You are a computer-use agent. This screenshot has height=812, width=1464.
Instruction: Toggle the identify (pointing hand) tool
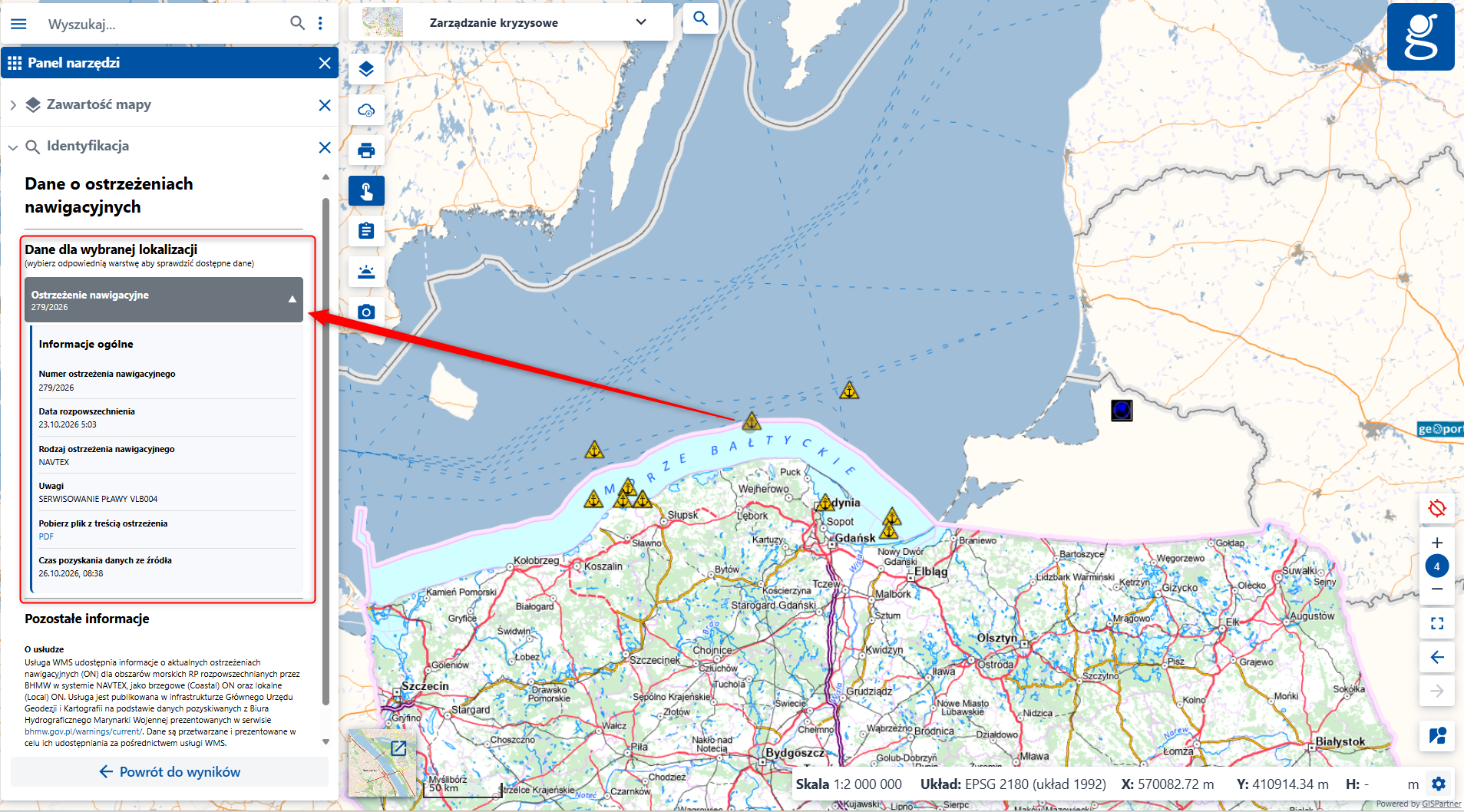click(366, 190)
